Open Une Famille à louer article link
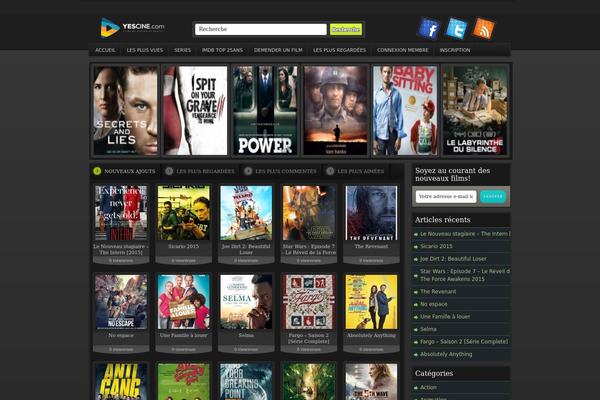 (x=445, y=317)
